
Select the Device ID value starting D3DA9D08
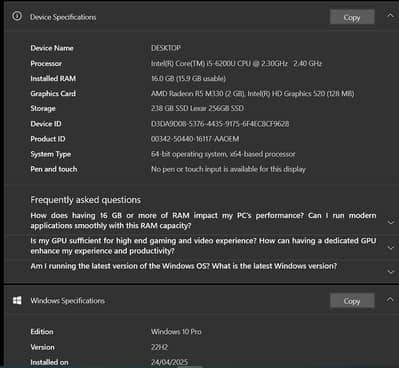click(x=220, y=124)
